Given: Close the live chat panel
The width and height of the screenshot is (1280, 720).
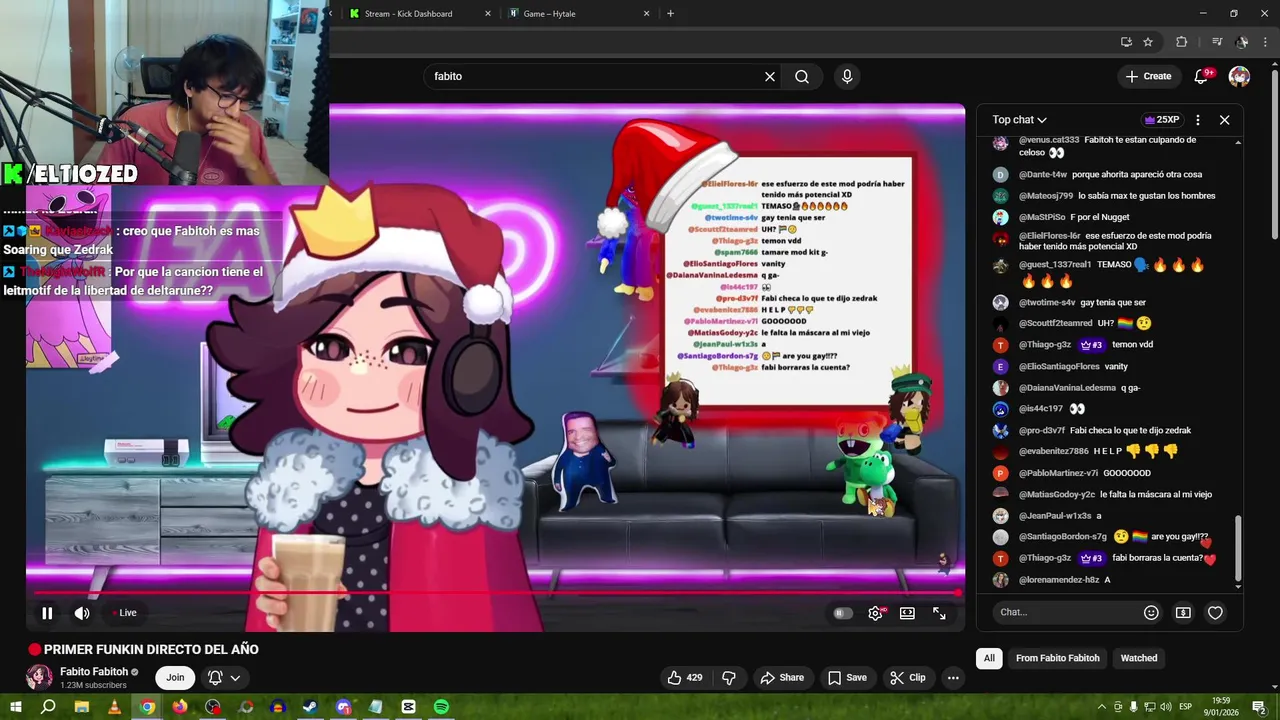Looking at the screenshot, I should [1224, 120].
